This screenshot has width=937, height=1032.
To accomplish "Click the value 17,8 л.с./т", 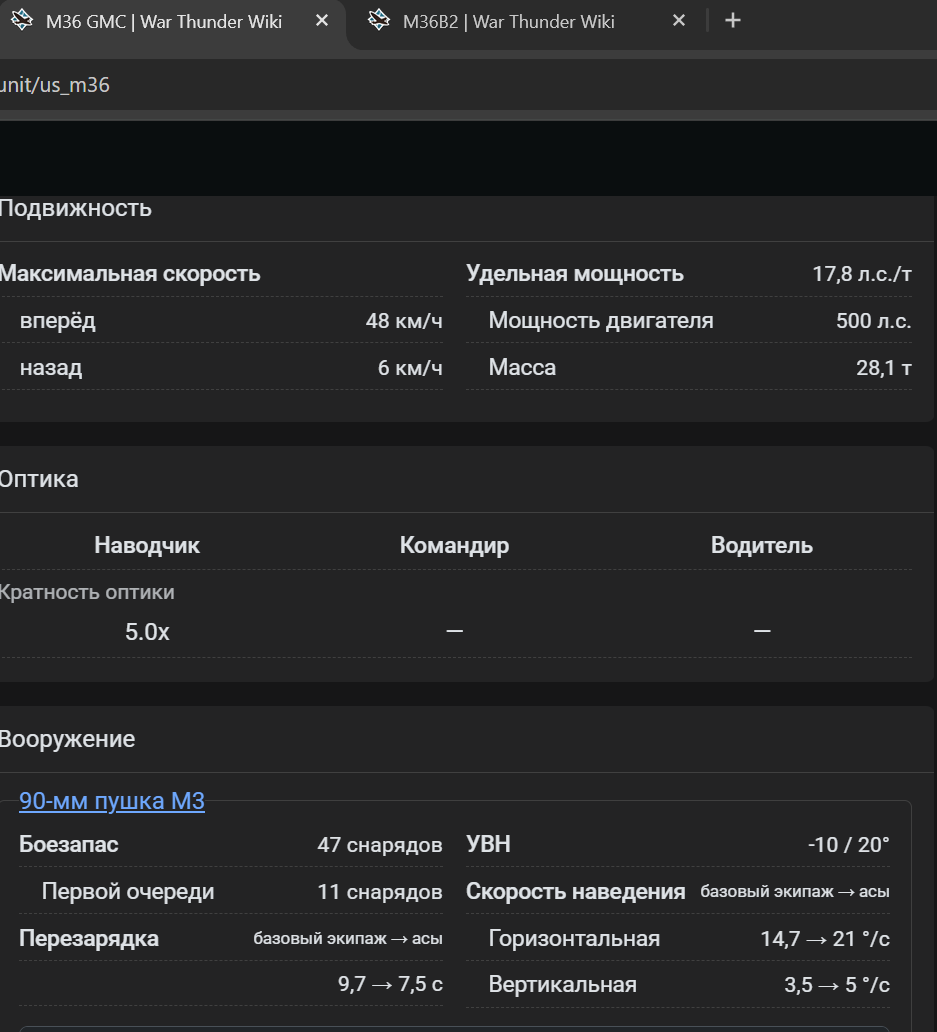I will 862,274.
